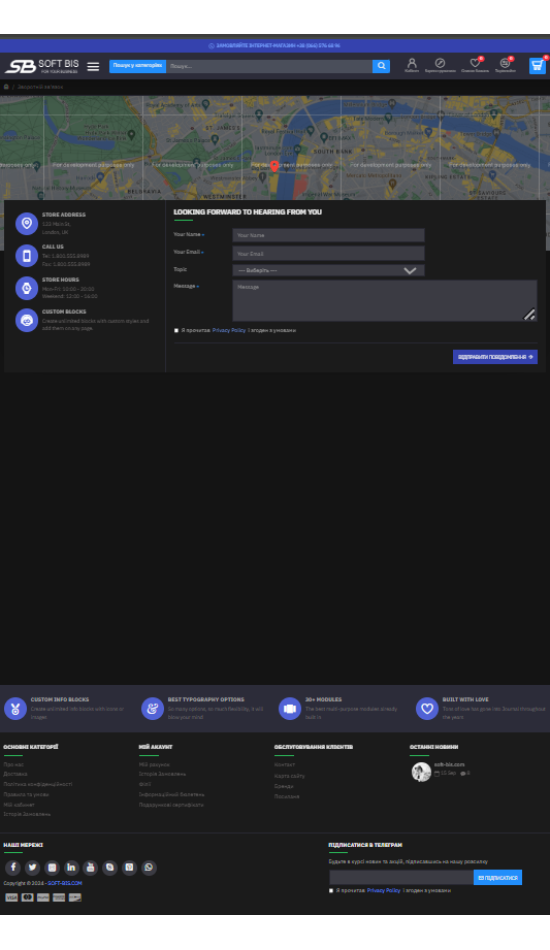550x950 pixels.
Task: Open the soft-bis.com copyright link
Action: 65,883
